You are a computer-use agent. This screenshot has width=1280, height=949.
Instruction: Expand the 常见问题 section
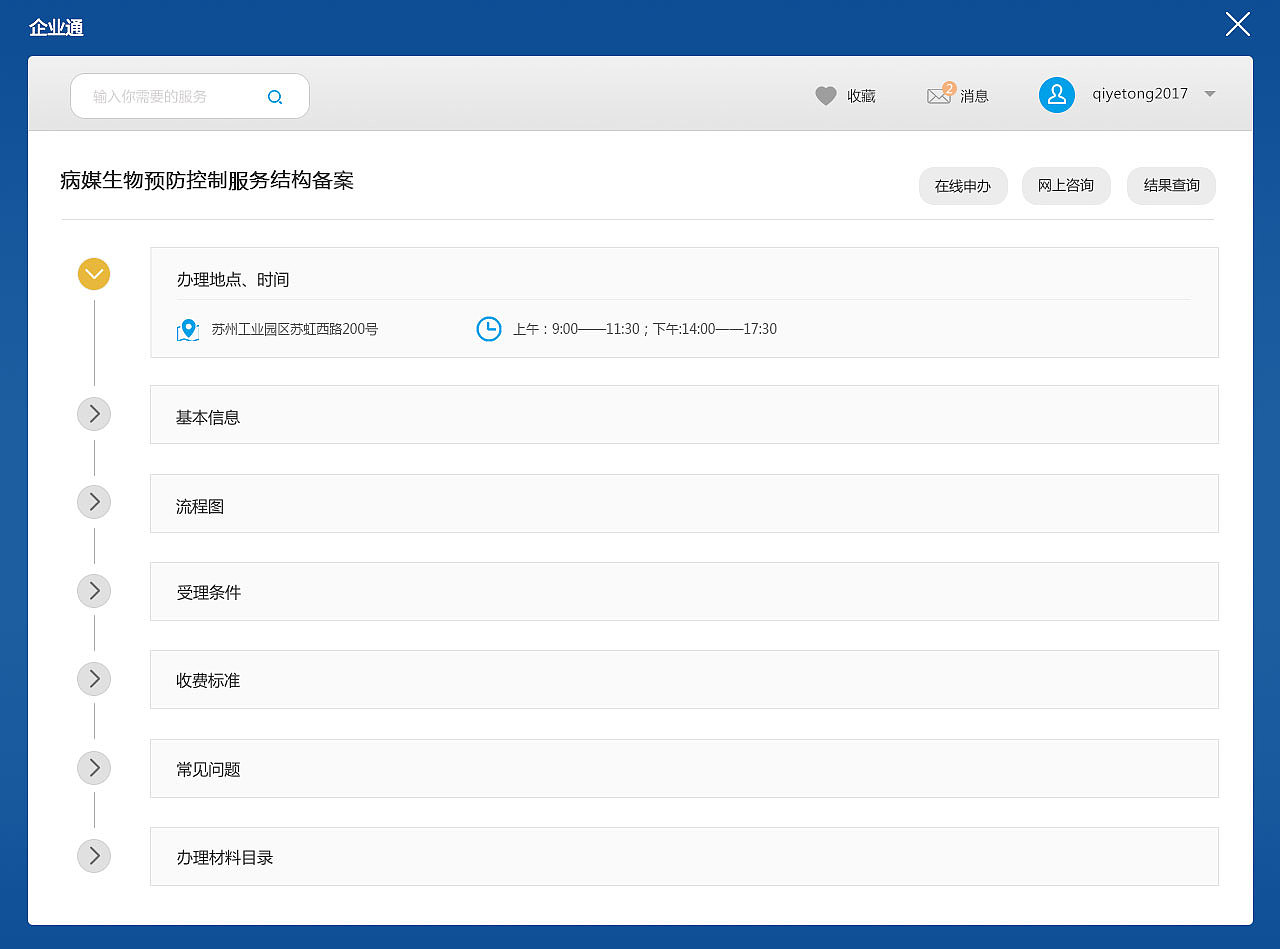click(x=93, y=768)
